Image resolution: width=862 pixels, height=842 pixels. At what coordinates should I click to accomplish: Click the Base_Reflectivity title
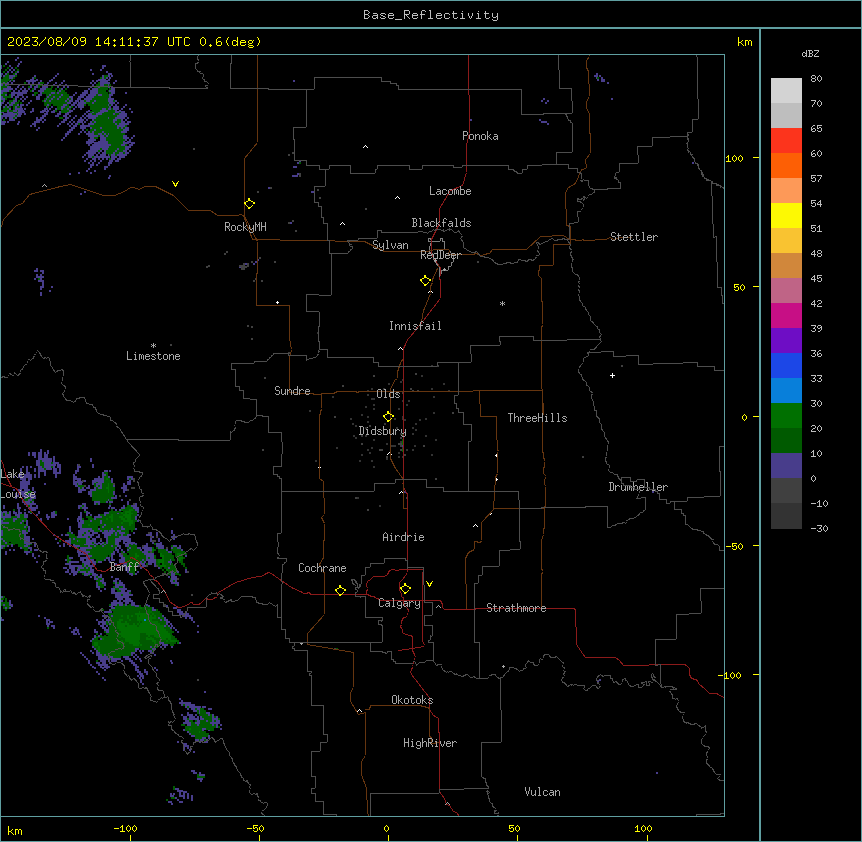(x=431, y=15)
